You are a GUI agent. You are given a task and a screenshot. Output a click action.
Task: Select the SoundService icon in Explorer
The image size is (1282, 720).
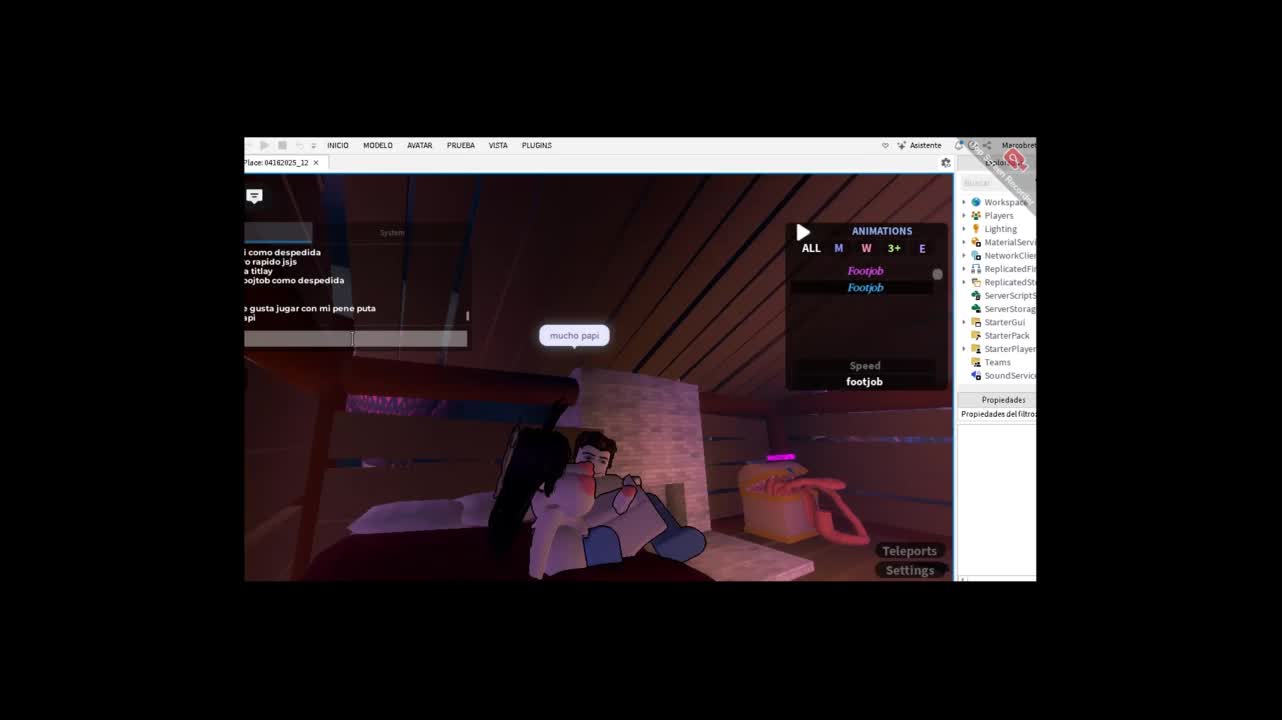click(976, 376)
